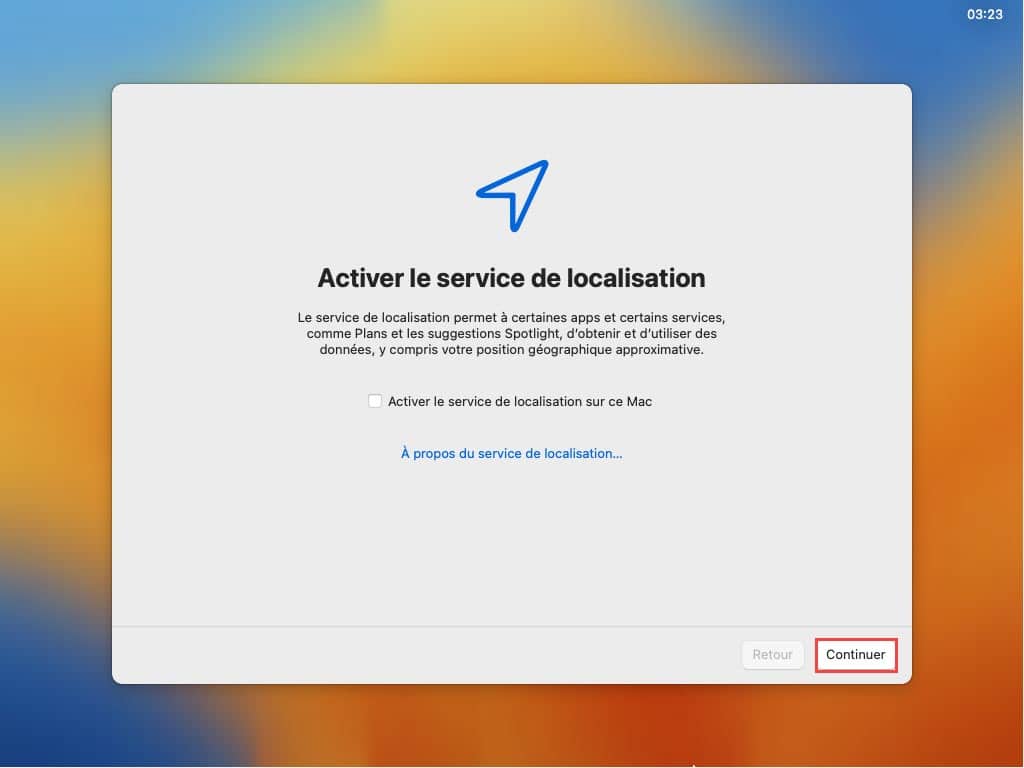Click the location service description paragraph

click(x=511, y=333)
